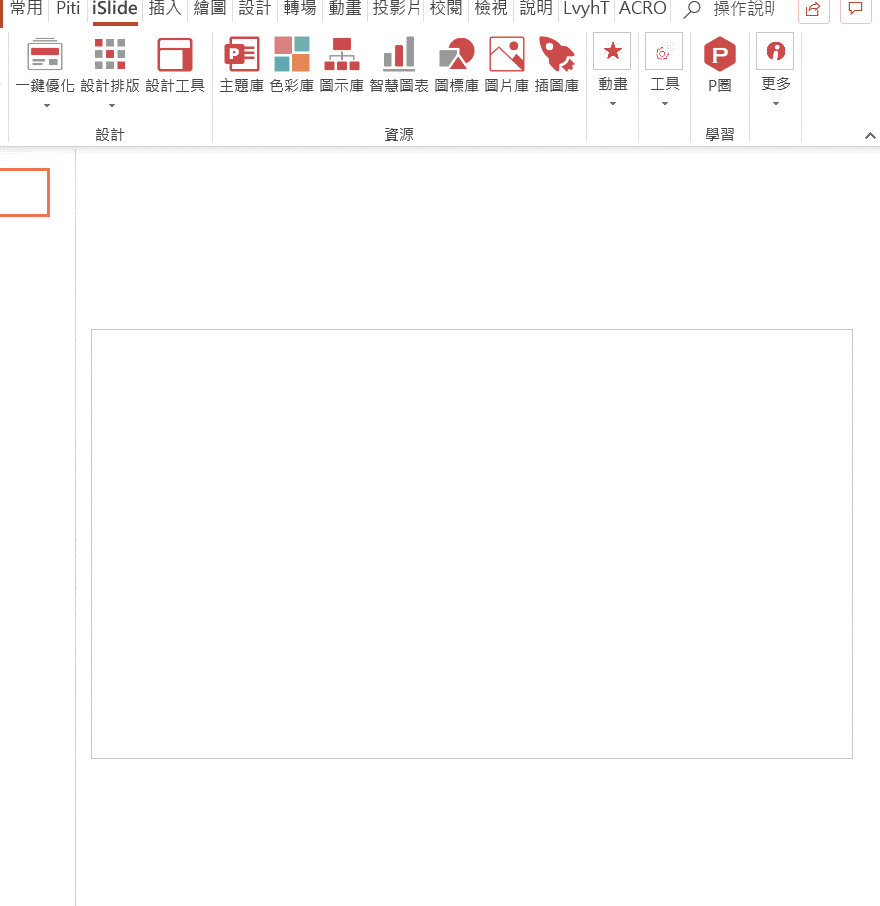The height and width of the screenshot is (906, 880).
Task: Click the 操作說明 search field
Action: 744,9
